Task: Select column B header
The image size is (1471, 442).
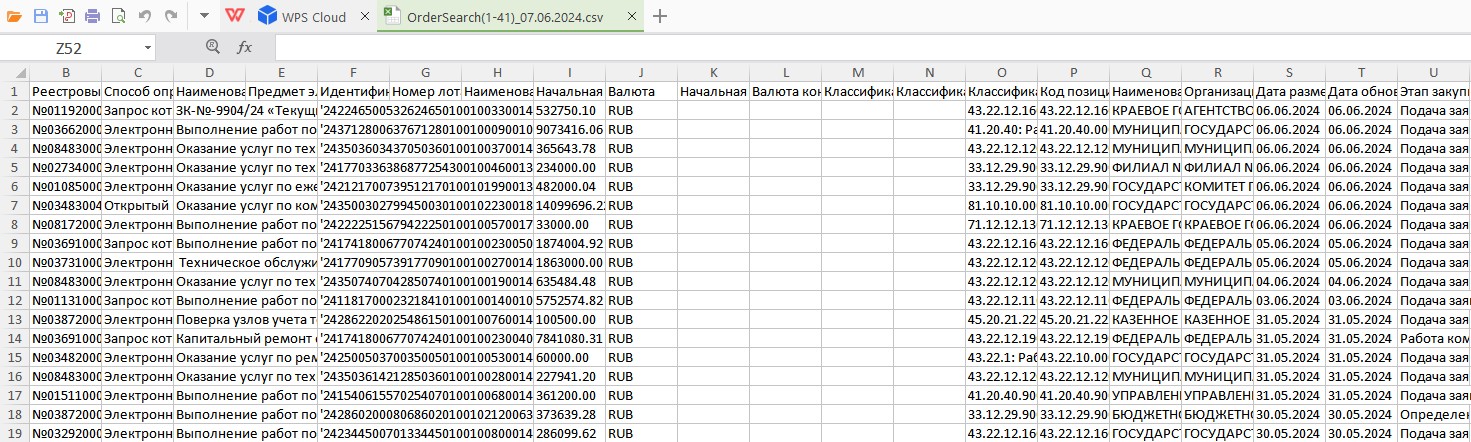Action: tap(65, 72)
